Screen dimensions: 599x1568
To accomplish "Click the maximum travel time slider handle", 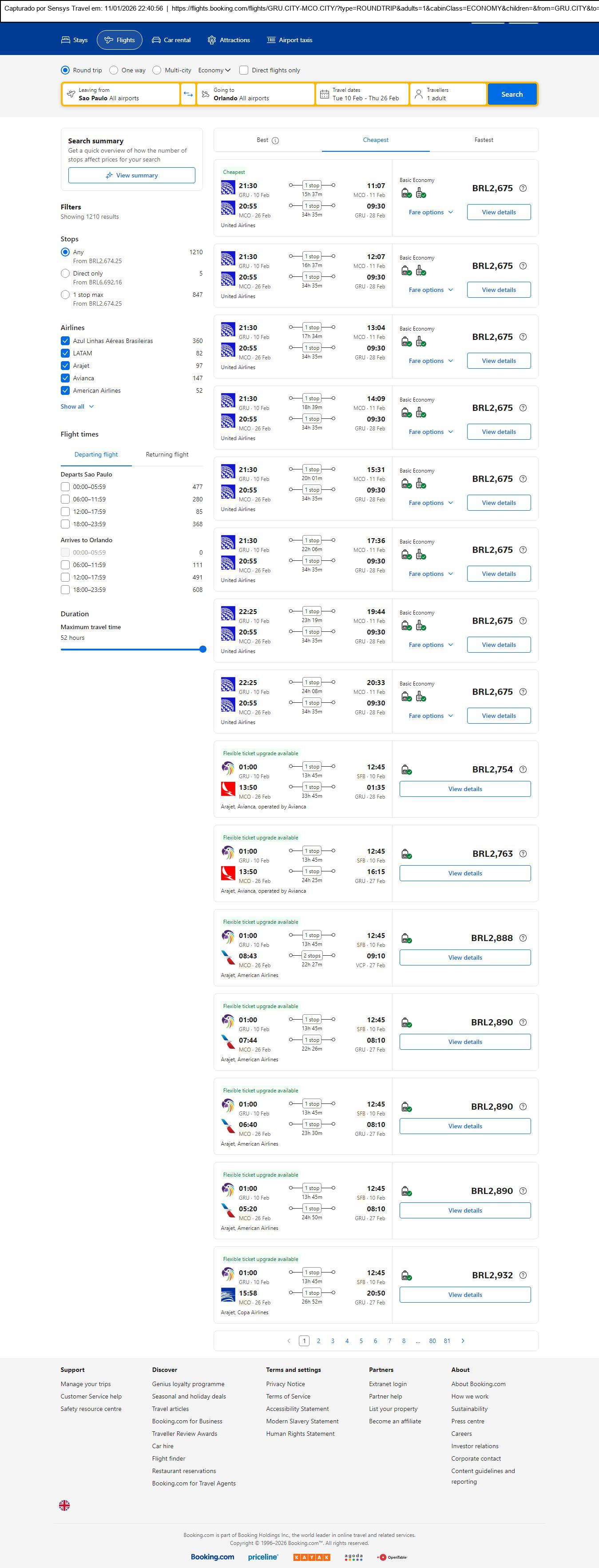I will (203, 649).
